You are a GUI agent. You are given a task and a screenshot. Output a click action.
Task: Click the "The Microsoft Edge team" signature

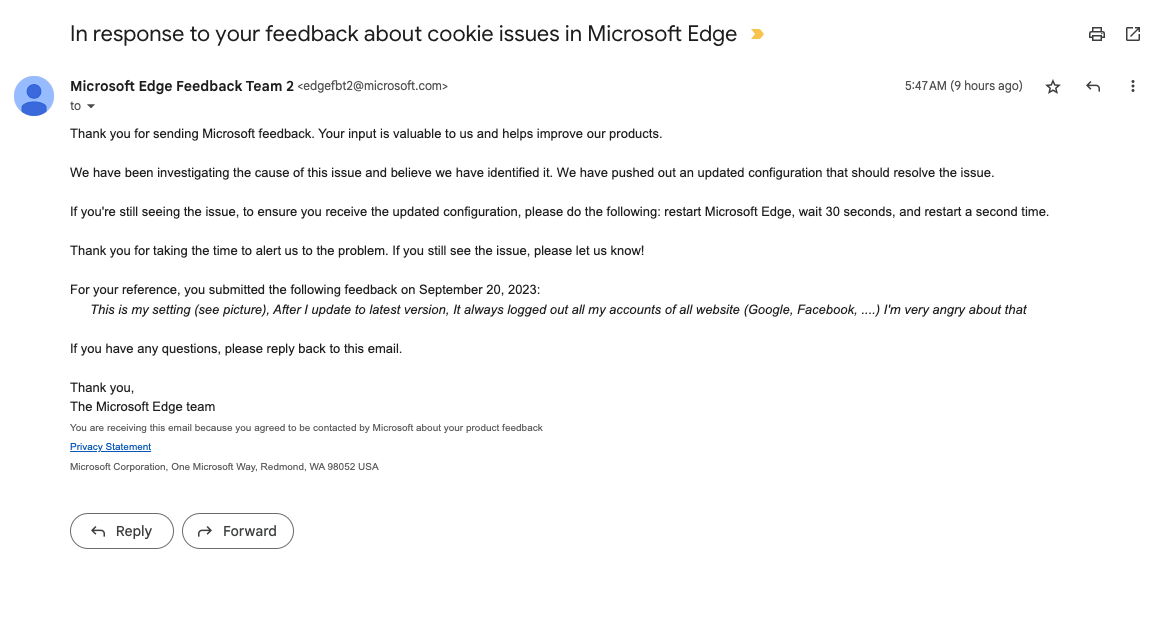pos(142,407)
